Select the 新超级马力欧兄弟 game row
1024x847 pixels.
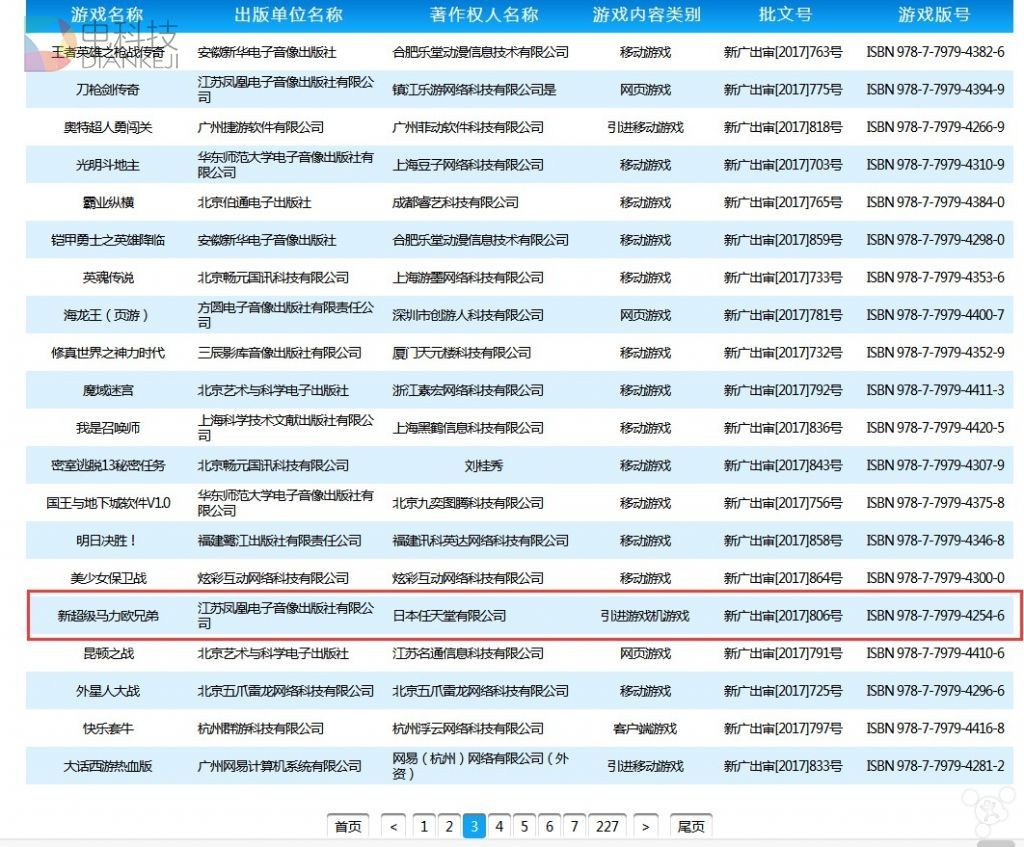pyautogui.click(x=108, y=616)
